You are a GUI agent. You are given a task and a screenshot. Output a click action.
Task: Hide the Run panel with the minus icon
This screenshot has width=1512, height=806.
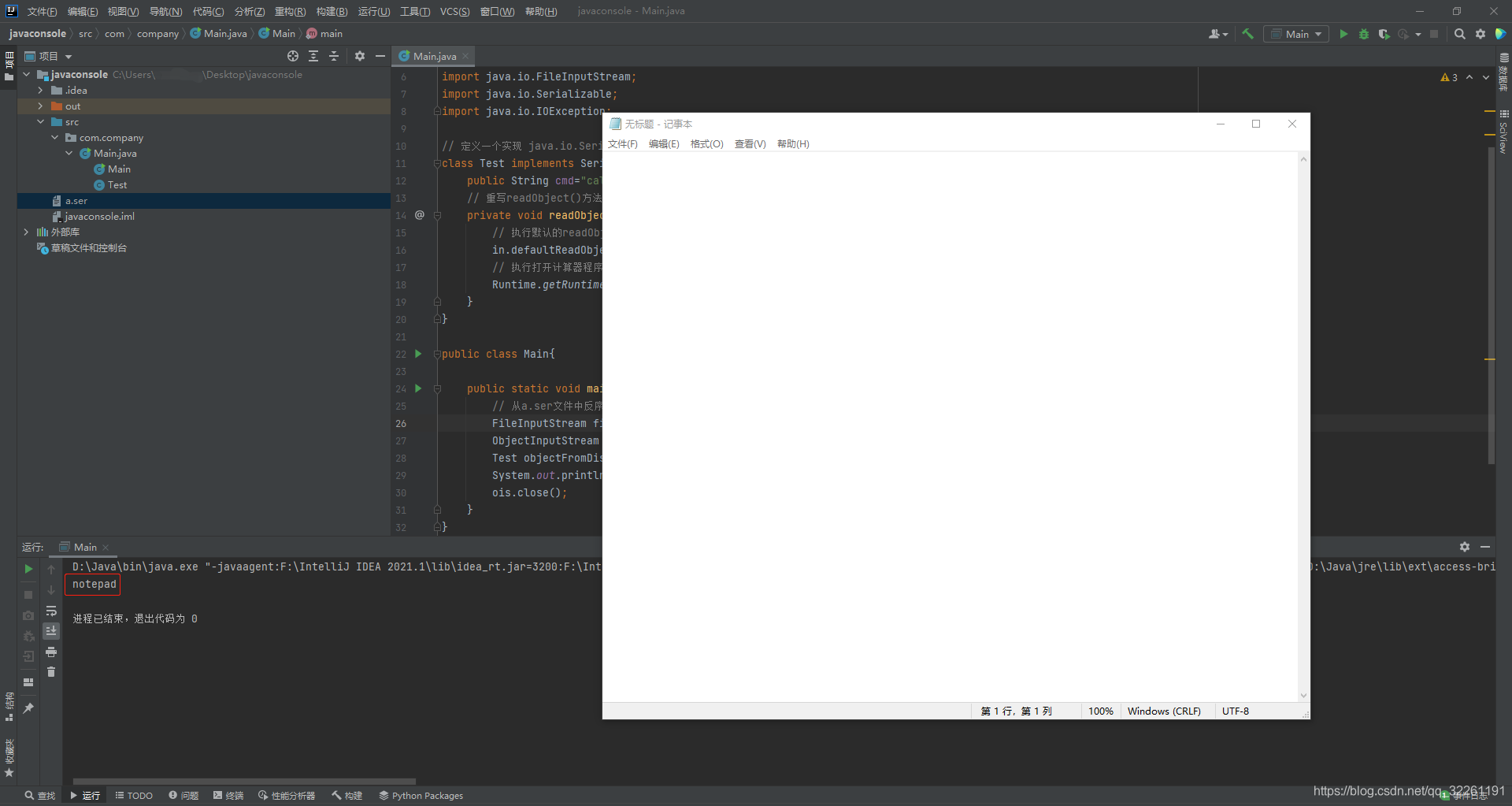[1485, 547]
